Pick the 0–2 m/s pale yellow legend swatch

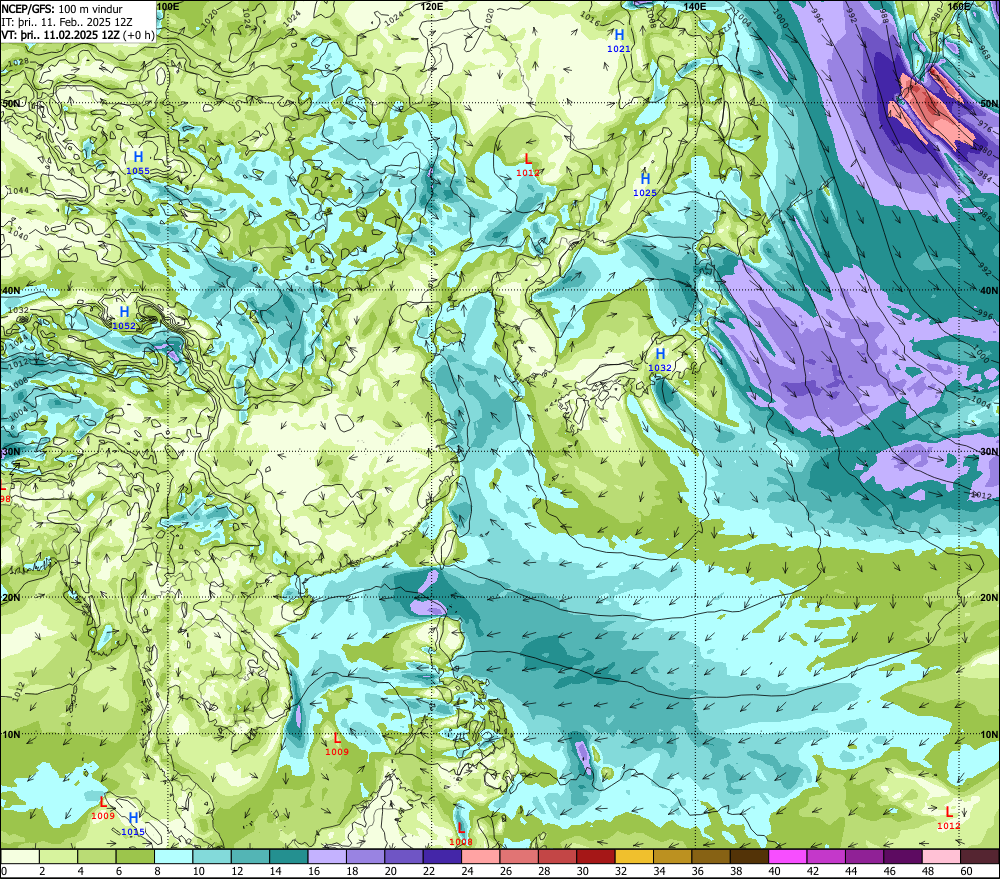tap(20, 856)
